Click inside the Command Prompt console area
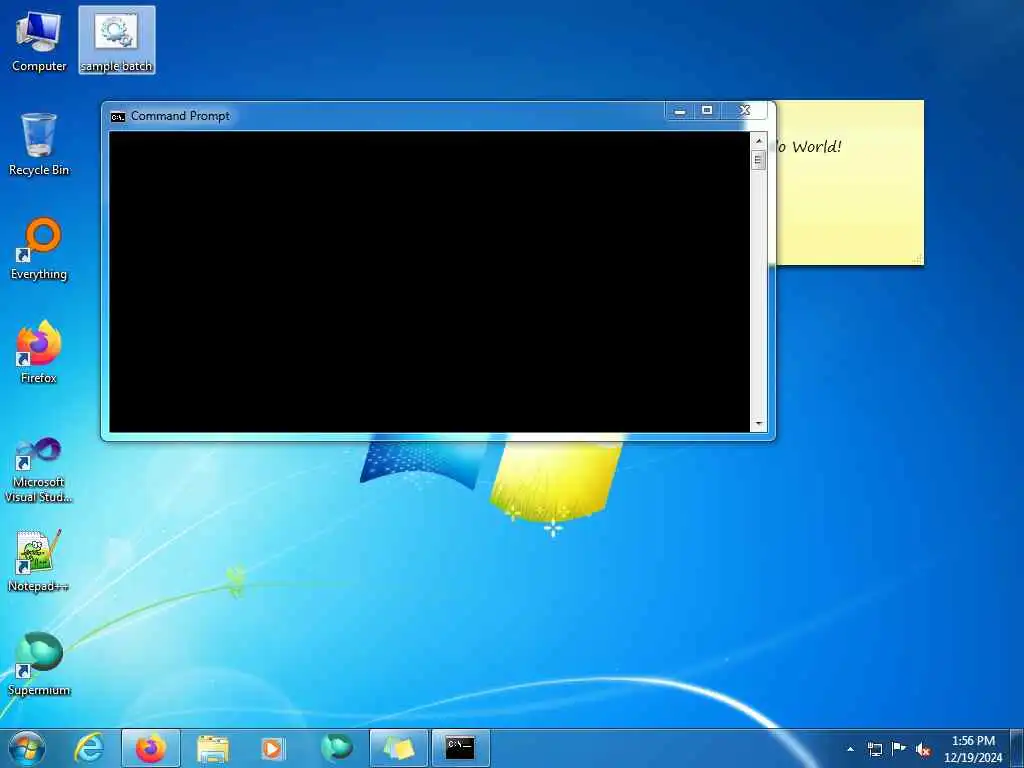 [x=430, y=281]
